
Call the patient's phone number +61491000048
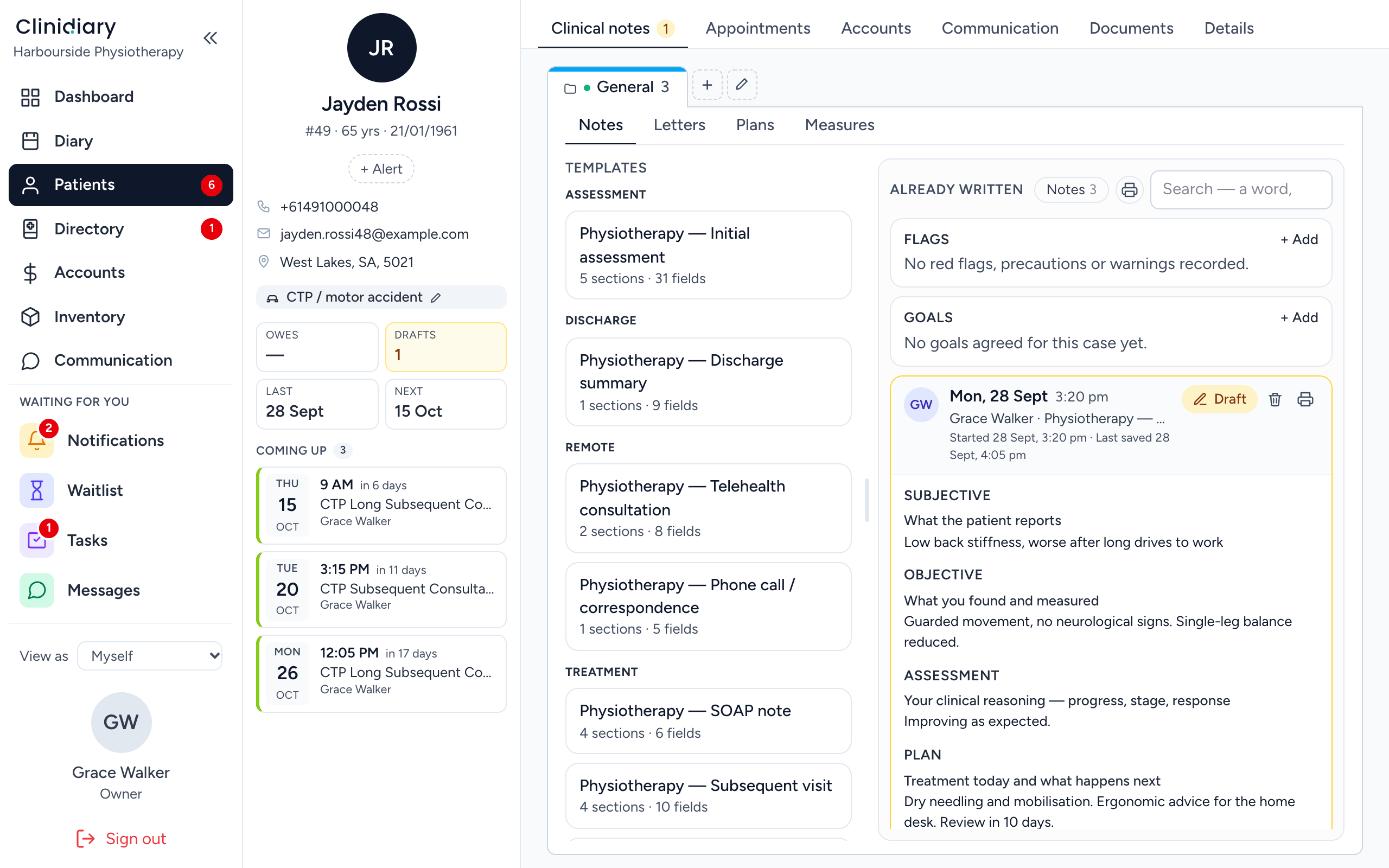click(329, 207)
